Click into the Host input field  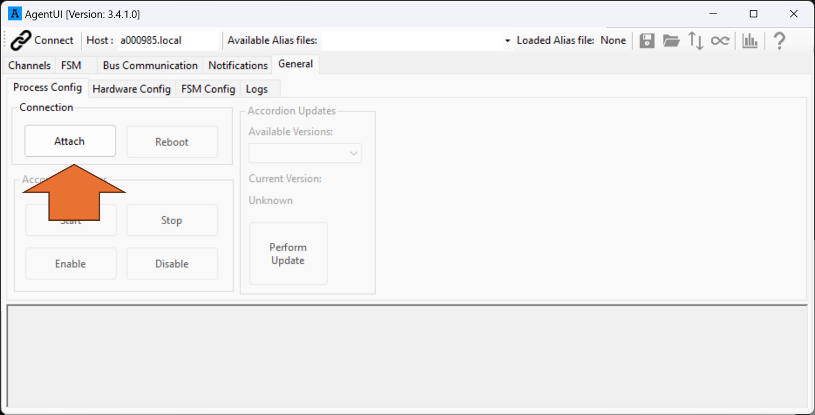(x=167, y=40)
